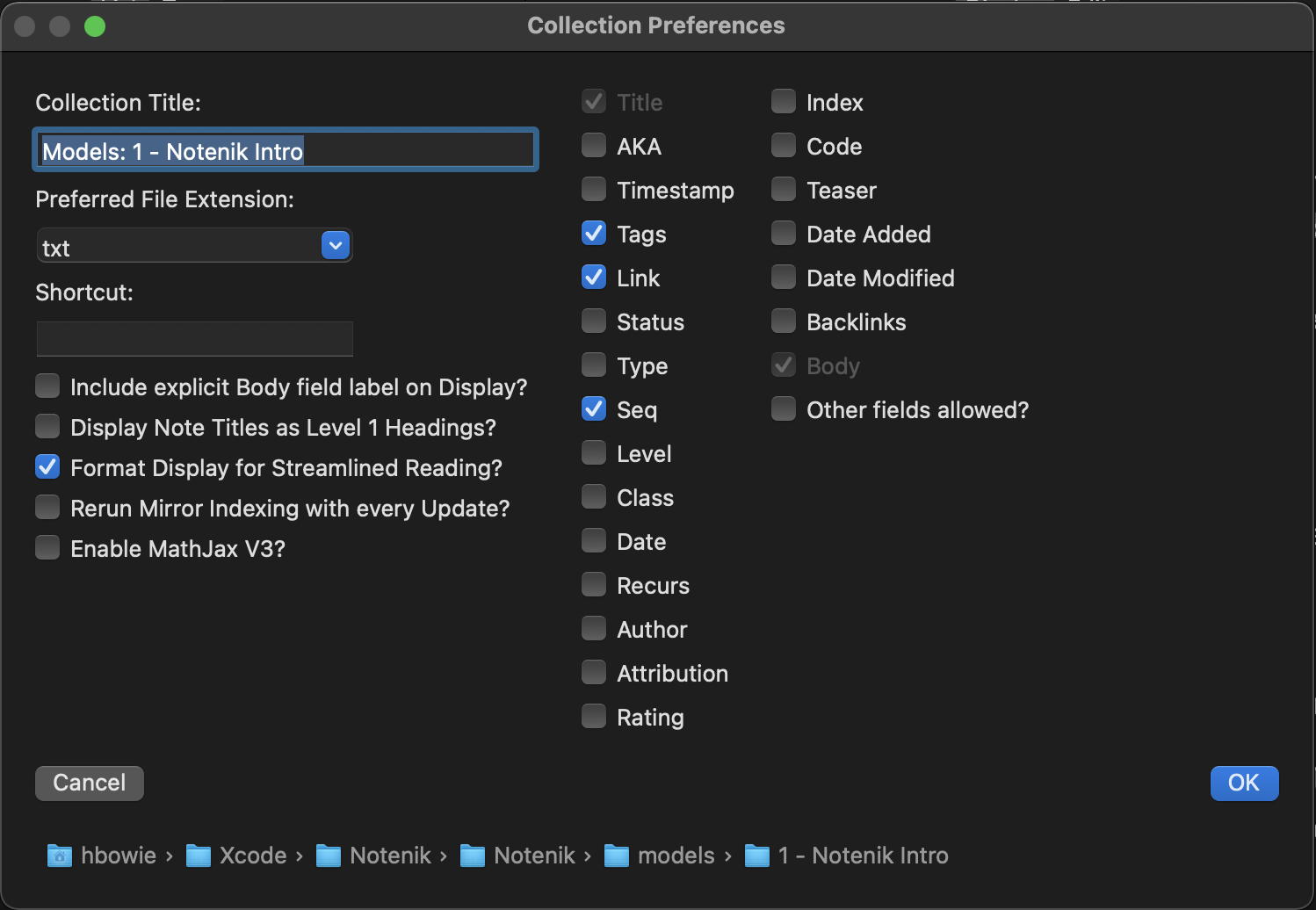
Task: Click the Collection Title text field
Action: [x=285, y=151]
